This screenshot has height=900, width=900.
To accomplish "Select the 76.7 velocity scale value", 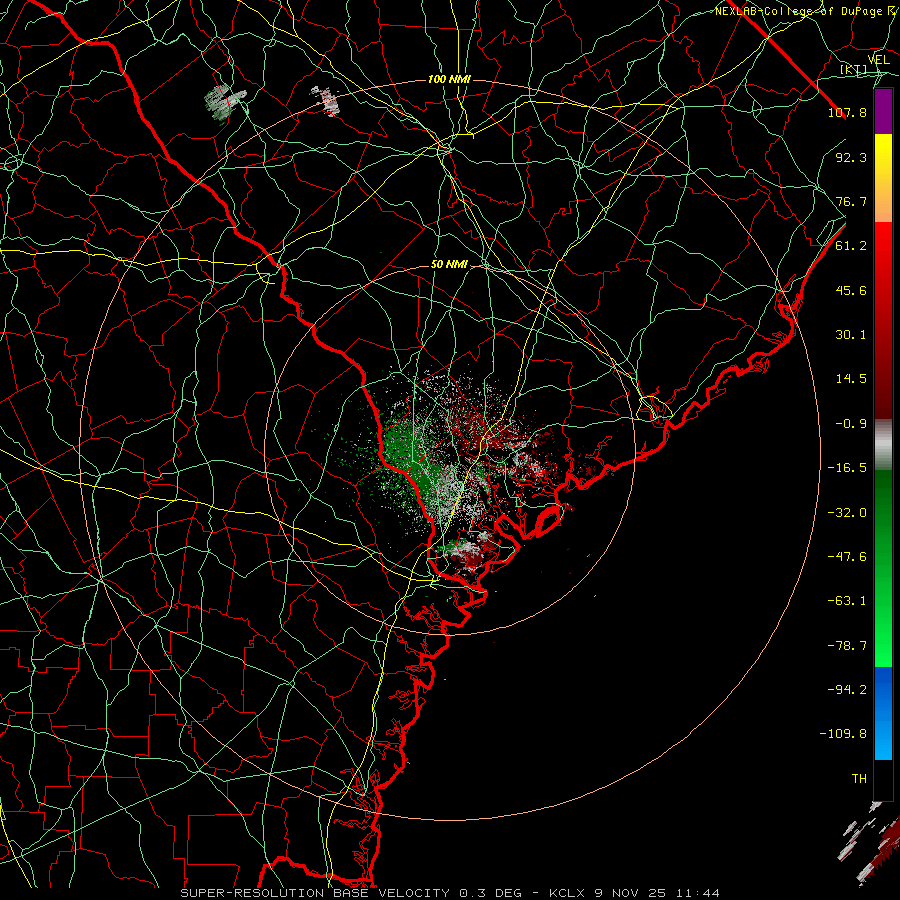I will [x=851, y=201].
